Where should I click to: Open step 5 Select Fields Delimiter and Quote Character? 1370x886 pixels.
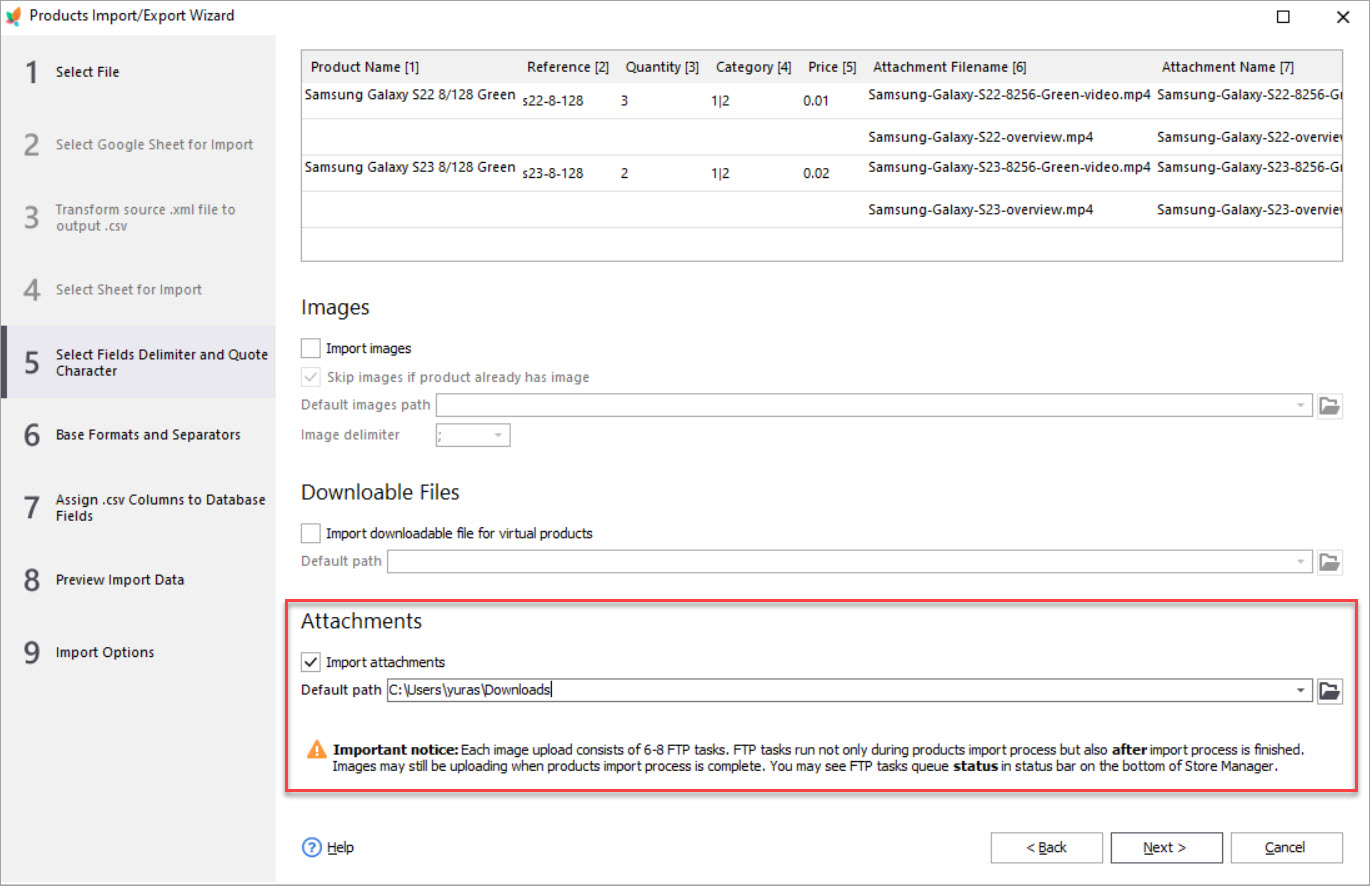click(x=138, y=362)
